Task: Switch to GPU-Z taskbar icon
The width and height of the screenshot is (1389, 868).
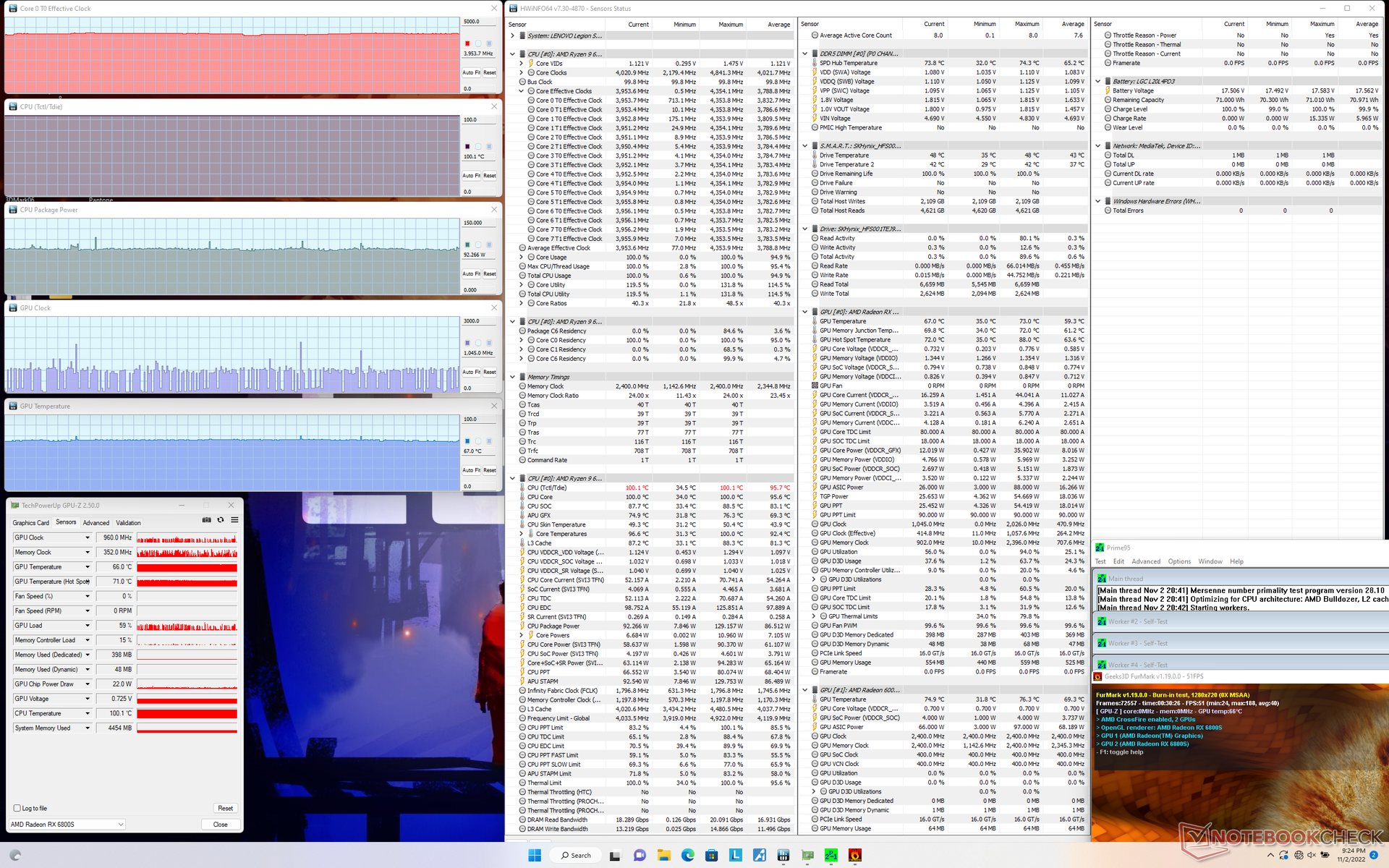Action: click(807, 855)
